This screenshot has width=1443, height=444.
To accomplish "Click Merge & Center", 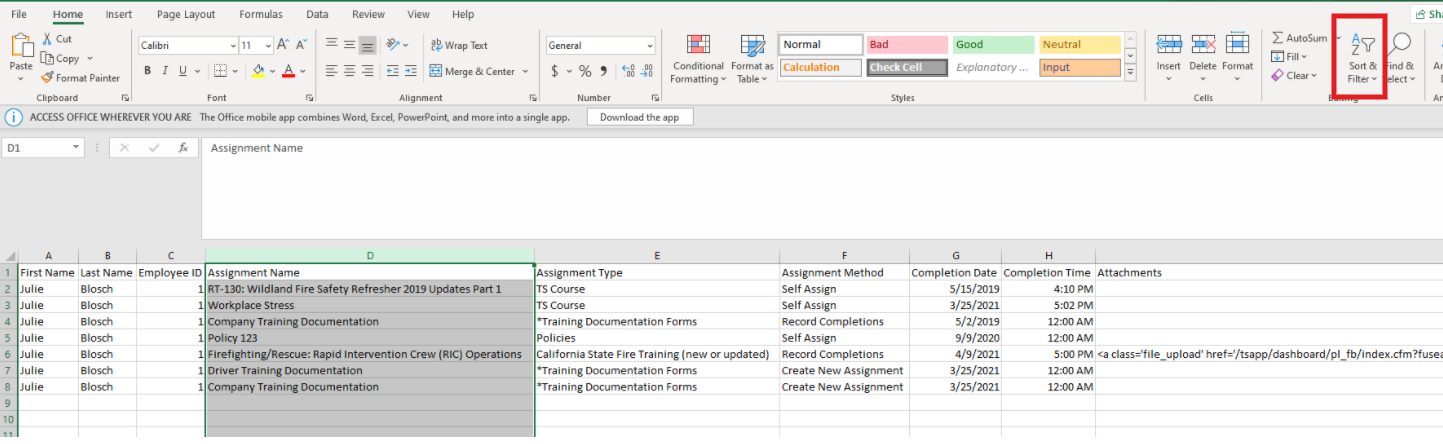I will point(471,71).
